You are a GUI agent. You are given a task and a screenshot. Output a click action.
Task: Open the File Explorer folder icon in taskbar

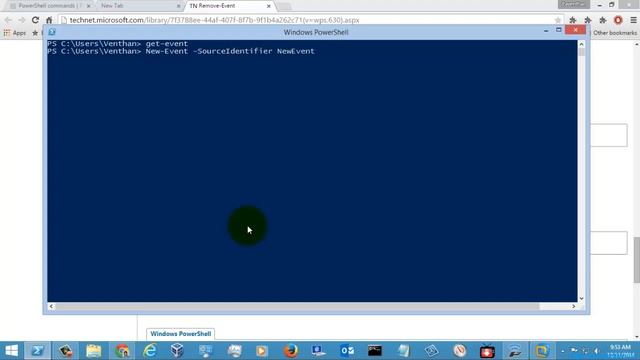[93, 351]
